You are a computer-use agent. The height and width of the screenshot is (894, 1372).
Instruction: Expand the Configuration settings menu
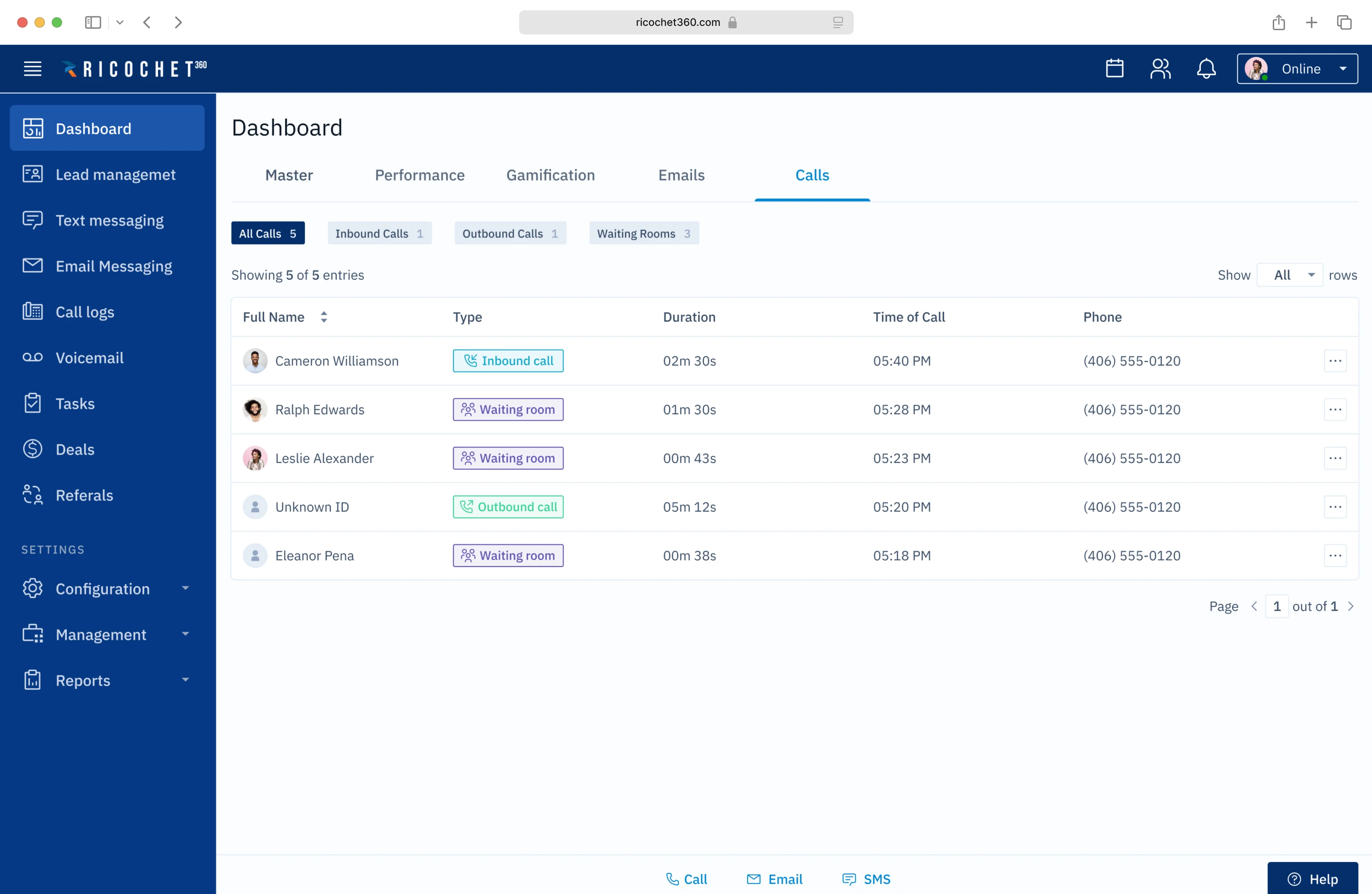(107, 588)
